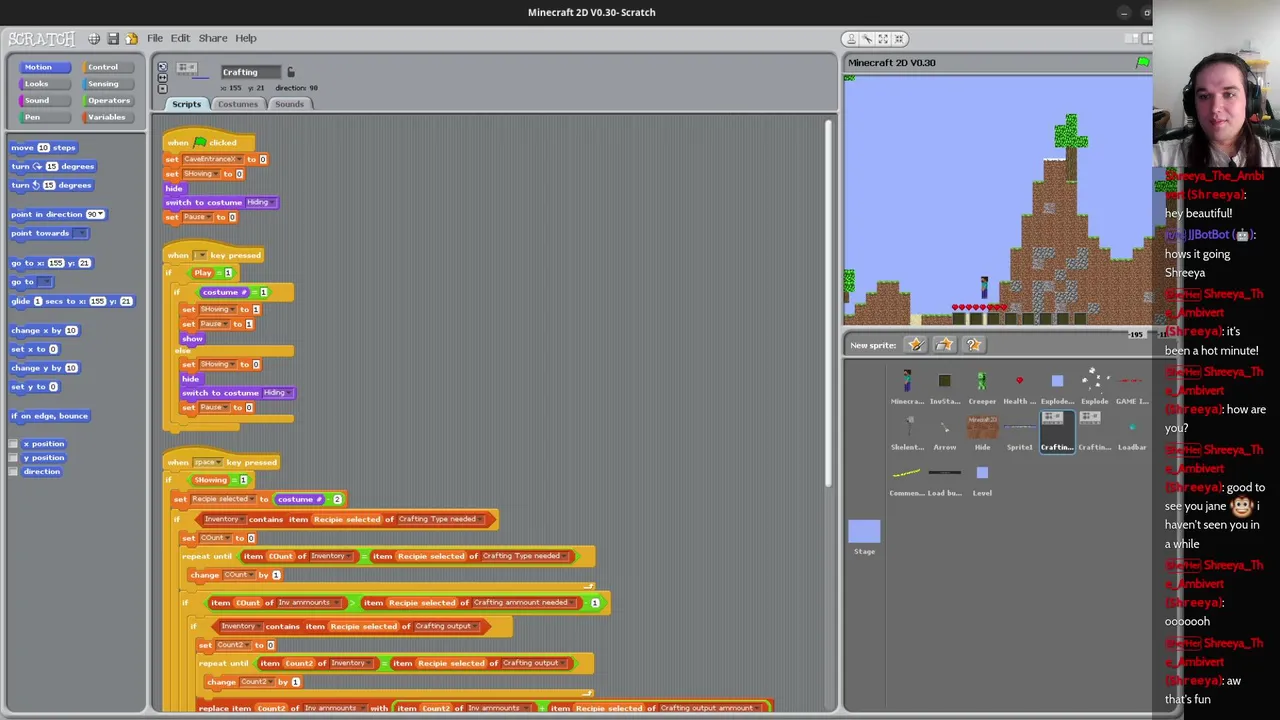
Task: Select the duplicate stamp tool
Action: 851,39
